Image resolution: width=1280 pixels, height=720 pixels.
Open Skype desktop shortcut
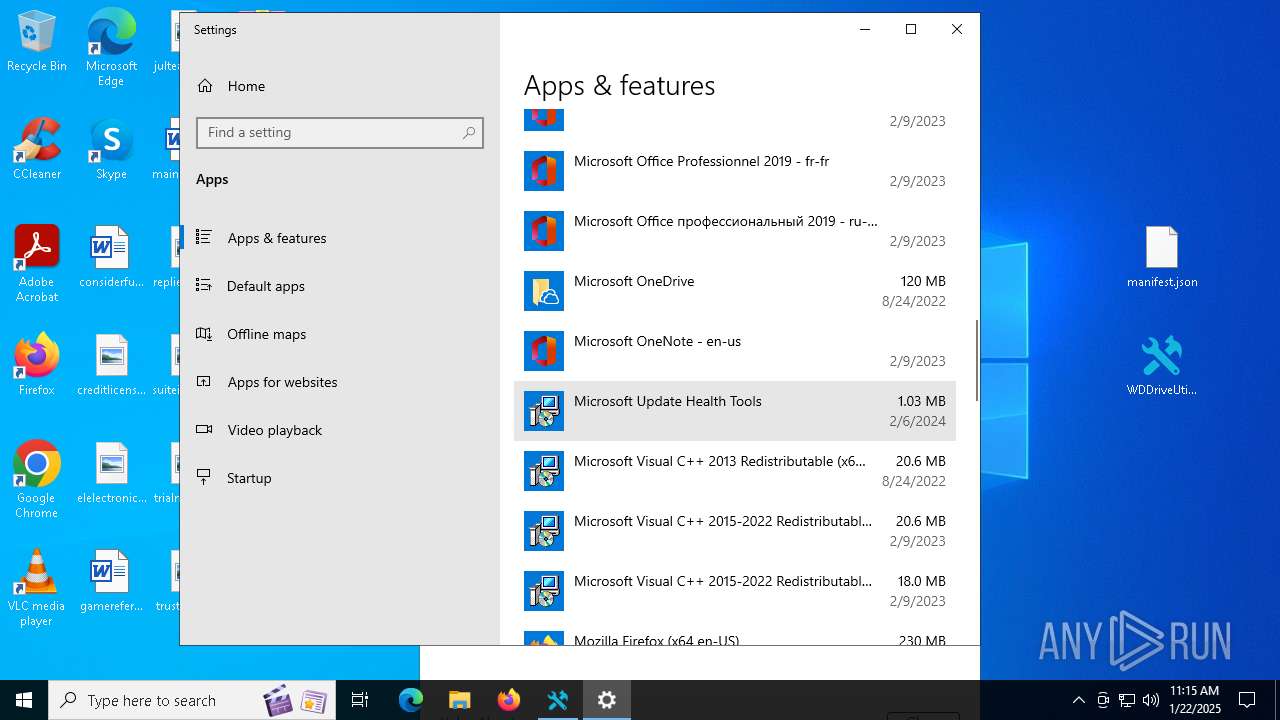(111, 150)
